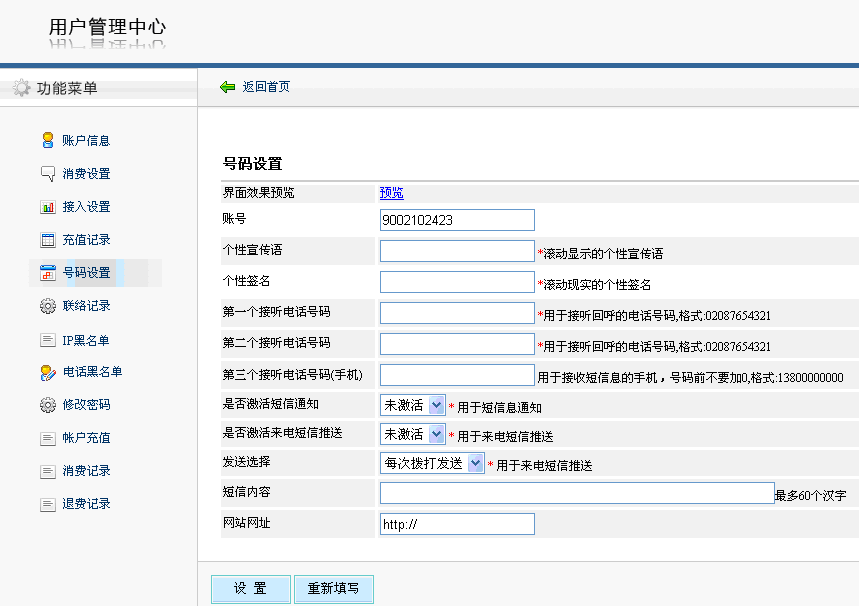Expand the 发送选择 dropdown

(432, 463)
